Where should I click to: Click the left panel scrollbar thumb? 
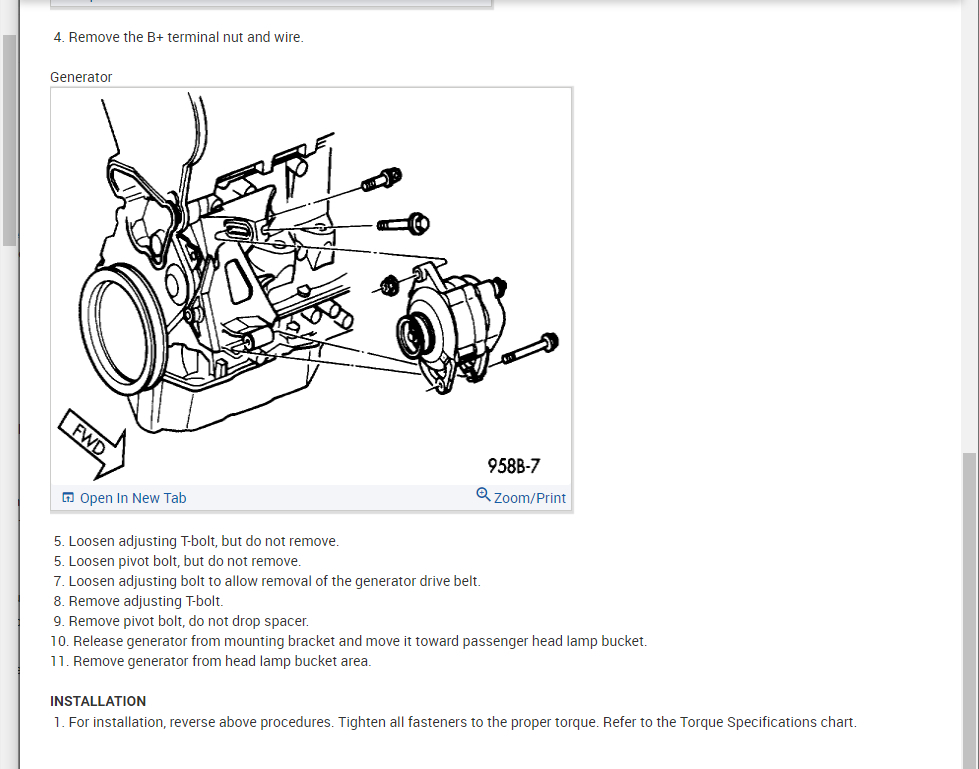coord(9,140)
